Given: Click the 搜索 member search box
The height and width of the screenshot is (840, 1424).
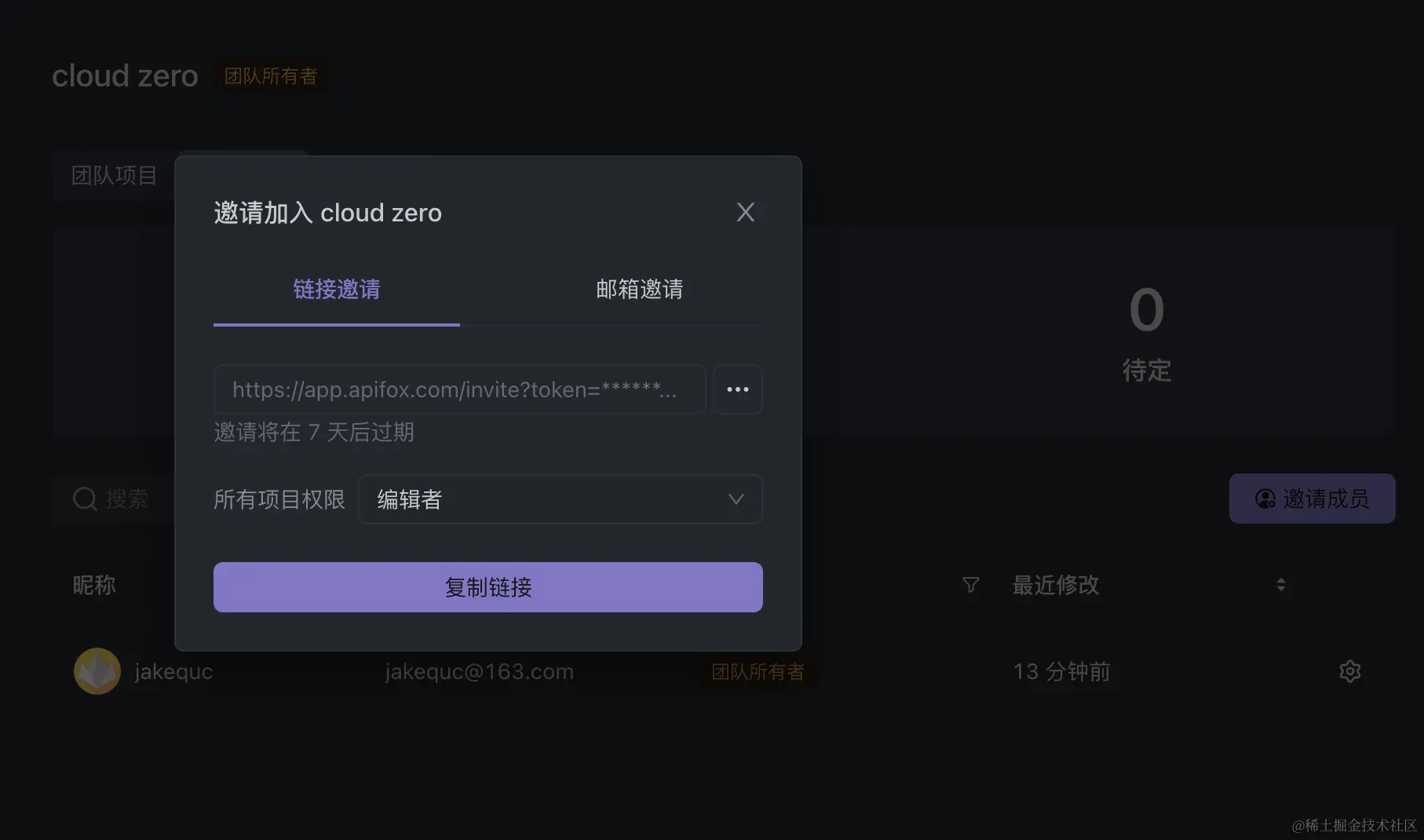Looking at the screenshot, I should click(x=114, y=499).
